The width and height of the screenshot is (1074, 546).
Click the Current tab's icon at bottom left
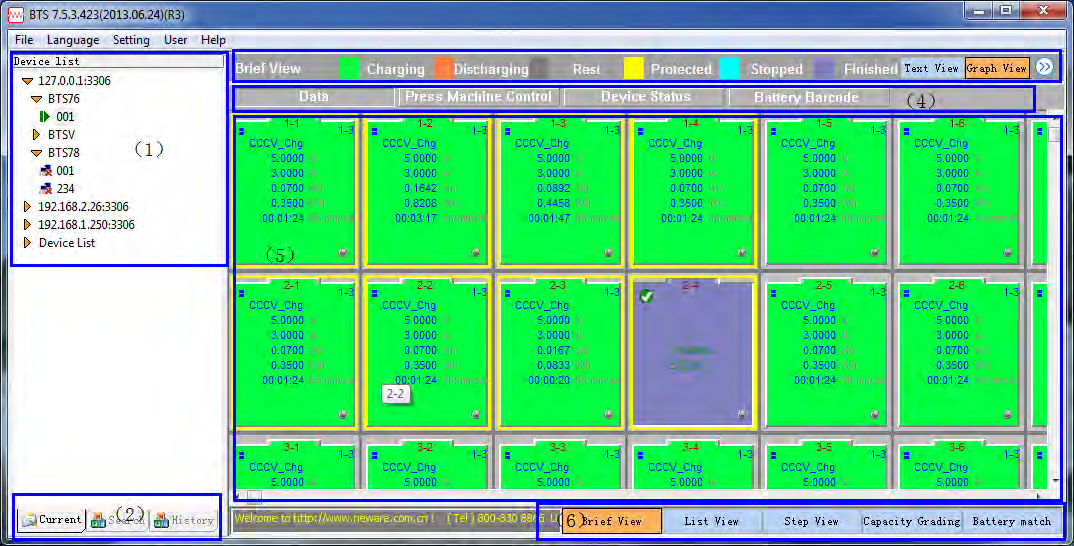[x=28, y=521]
